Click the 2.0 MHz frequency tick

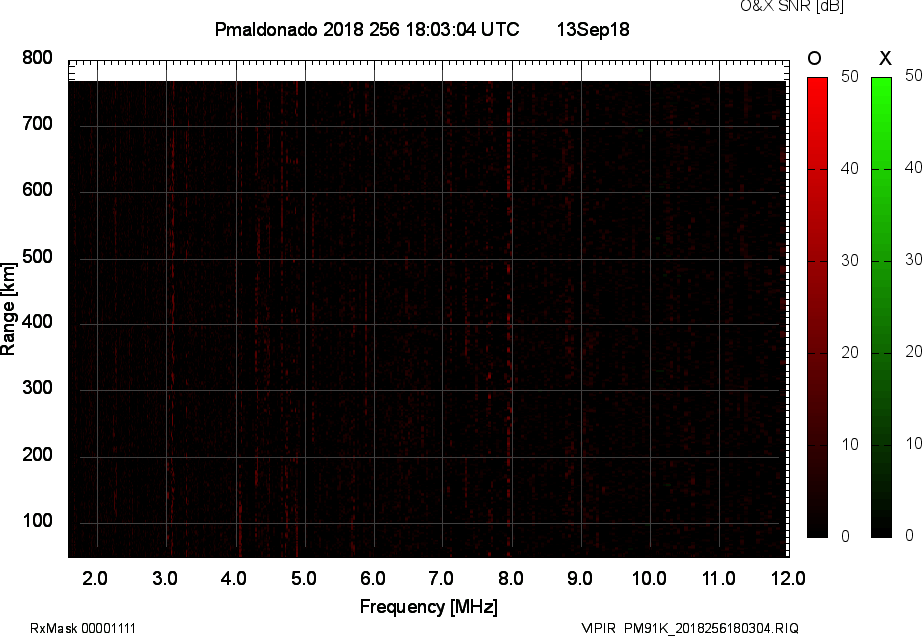click(x=98, y=577)
